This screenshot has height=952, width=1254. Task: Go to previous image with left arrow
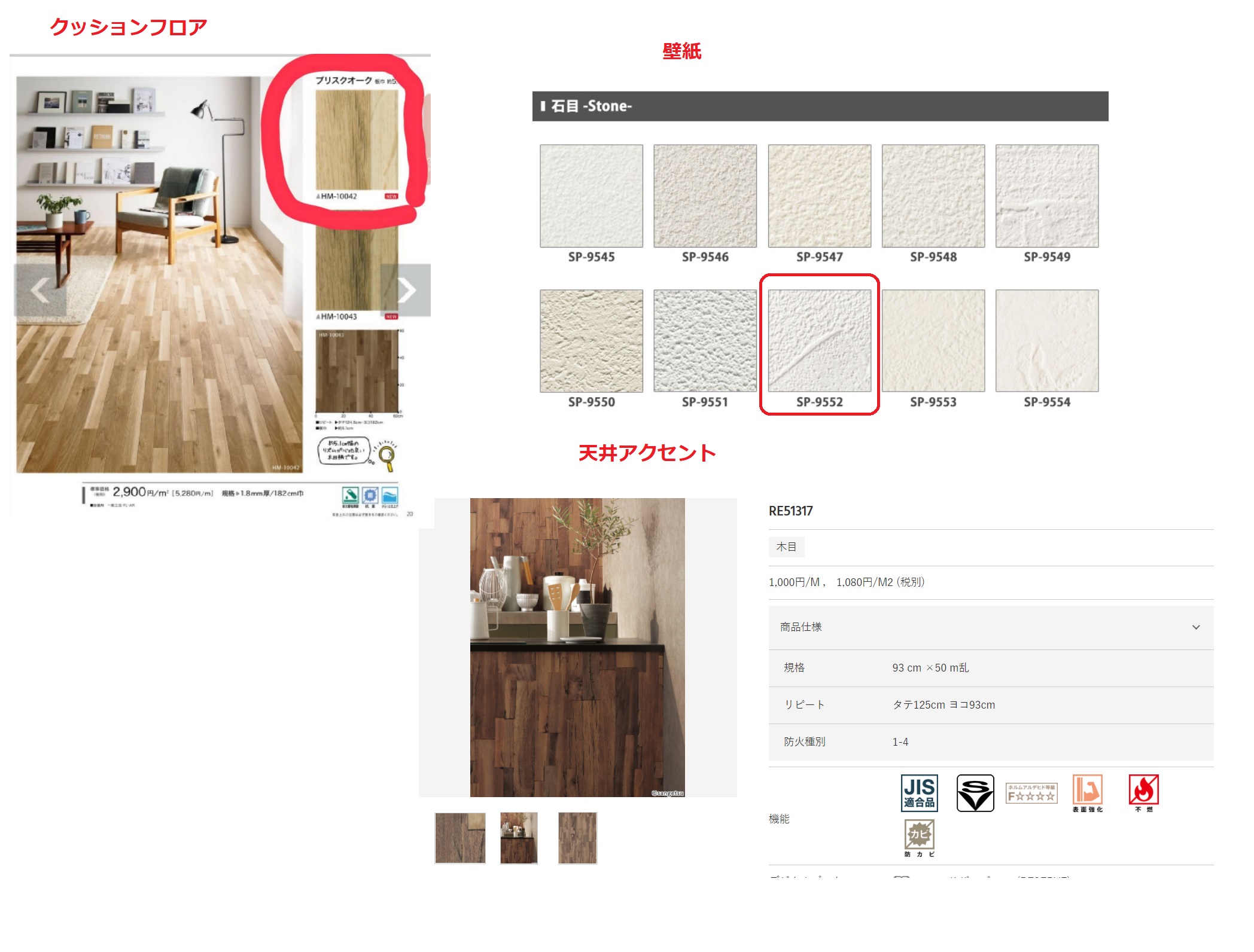(40, 290)
